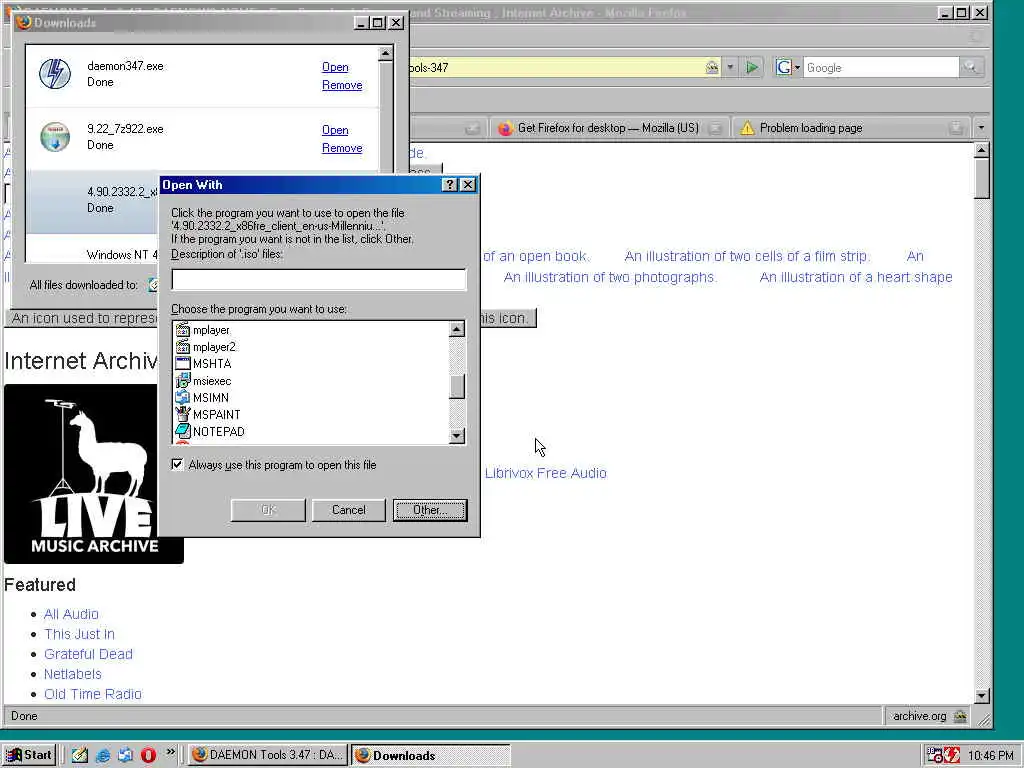The width and height of the screenshot is (1024, 768).
Task: Uncheck Always use this program checkbox
Action: [177, 464]
